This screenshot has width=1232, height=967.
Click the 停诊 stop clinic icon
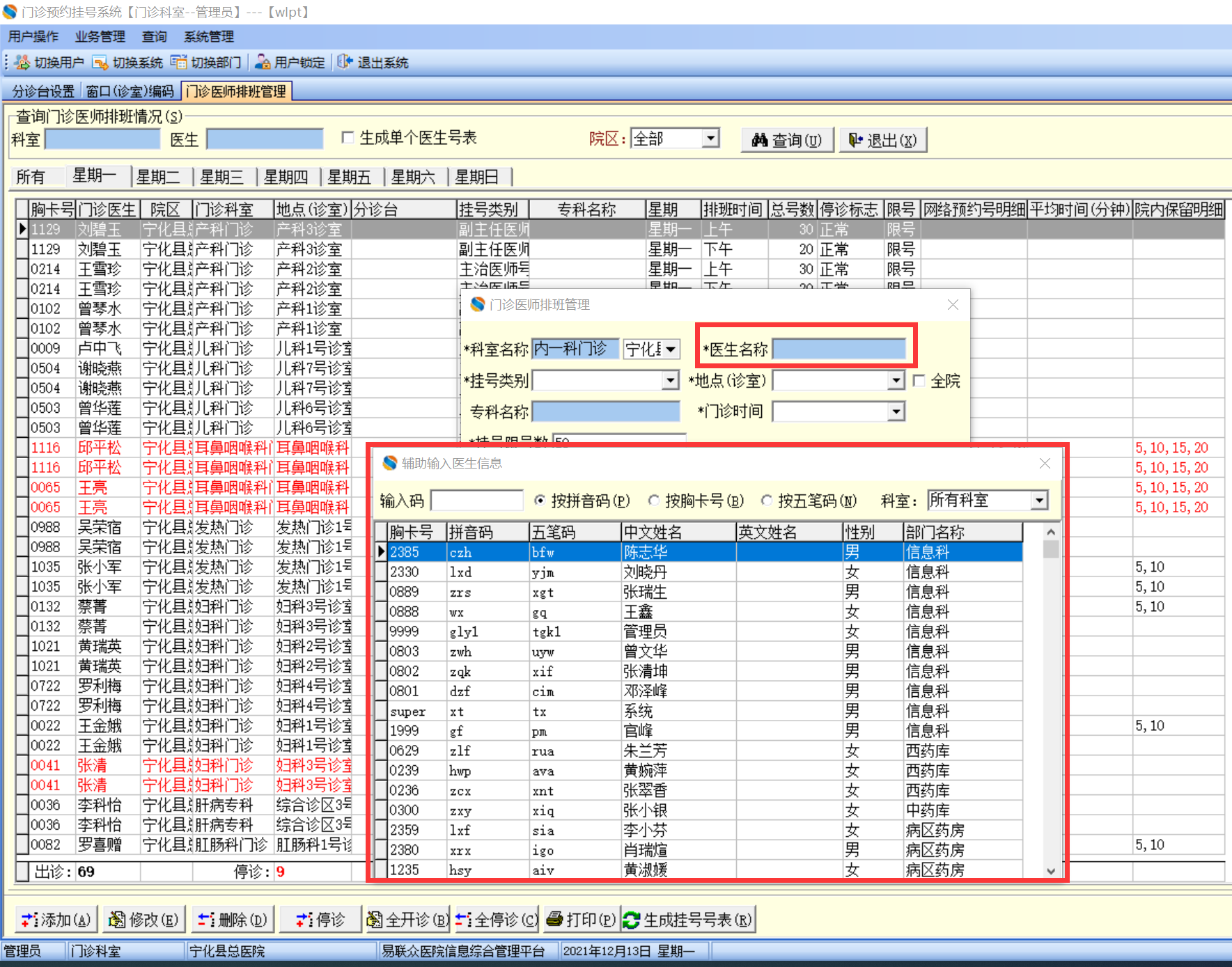304,920
